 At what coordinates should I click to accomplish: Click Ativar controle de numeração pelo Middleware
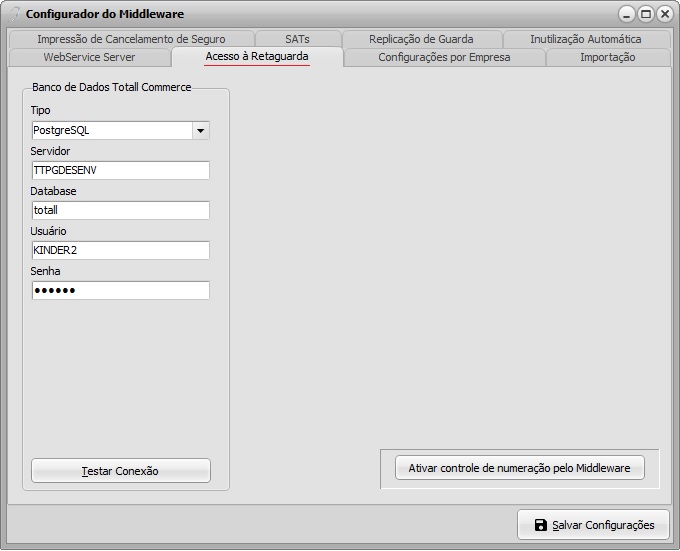tap(520, 468)
